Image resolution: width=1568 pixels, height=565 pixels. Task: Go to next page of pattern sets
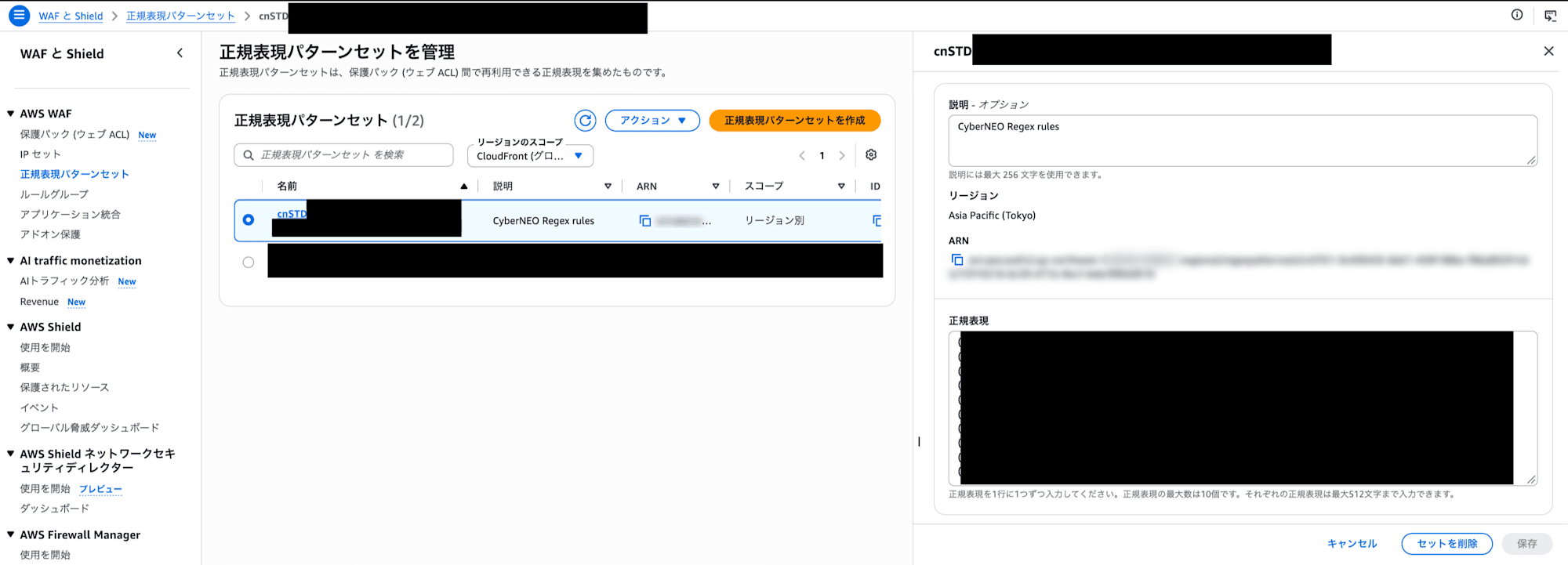842,156
